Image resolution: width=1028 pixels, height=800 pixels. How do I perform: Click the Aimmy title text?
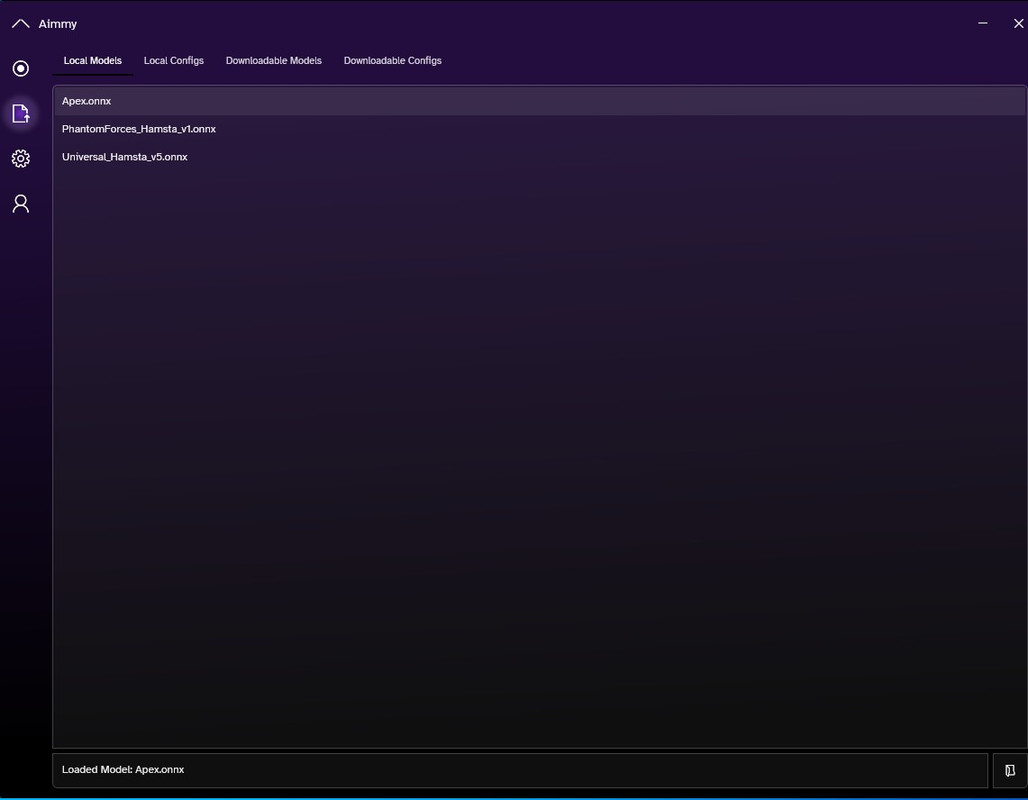click(x=58, y=24)
